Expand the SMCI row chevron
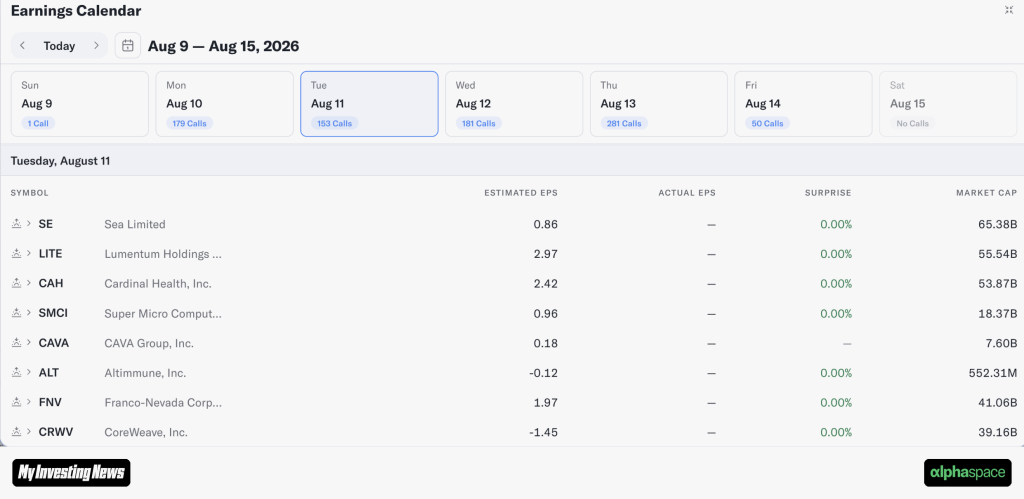The height and width of the screenshot is (499, 1024). (x=29, y=313)
